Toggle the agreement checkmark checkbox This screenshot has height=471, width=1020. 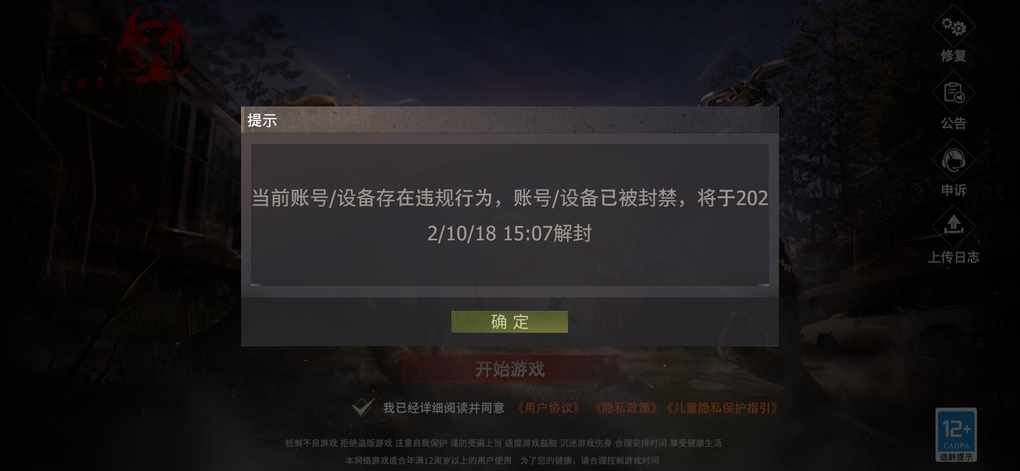(362, 408)
